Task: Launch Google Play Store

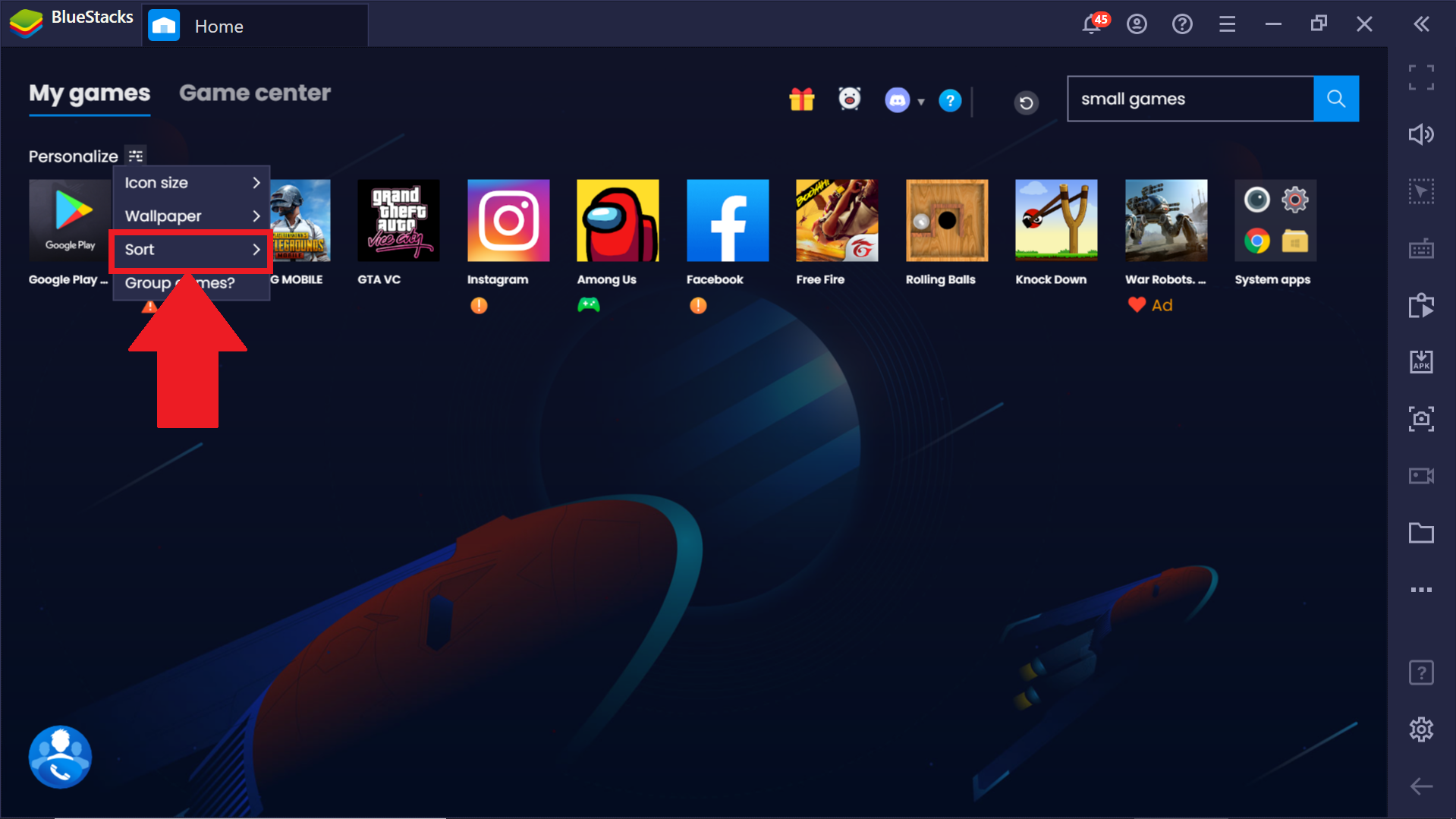Action: 70,221
